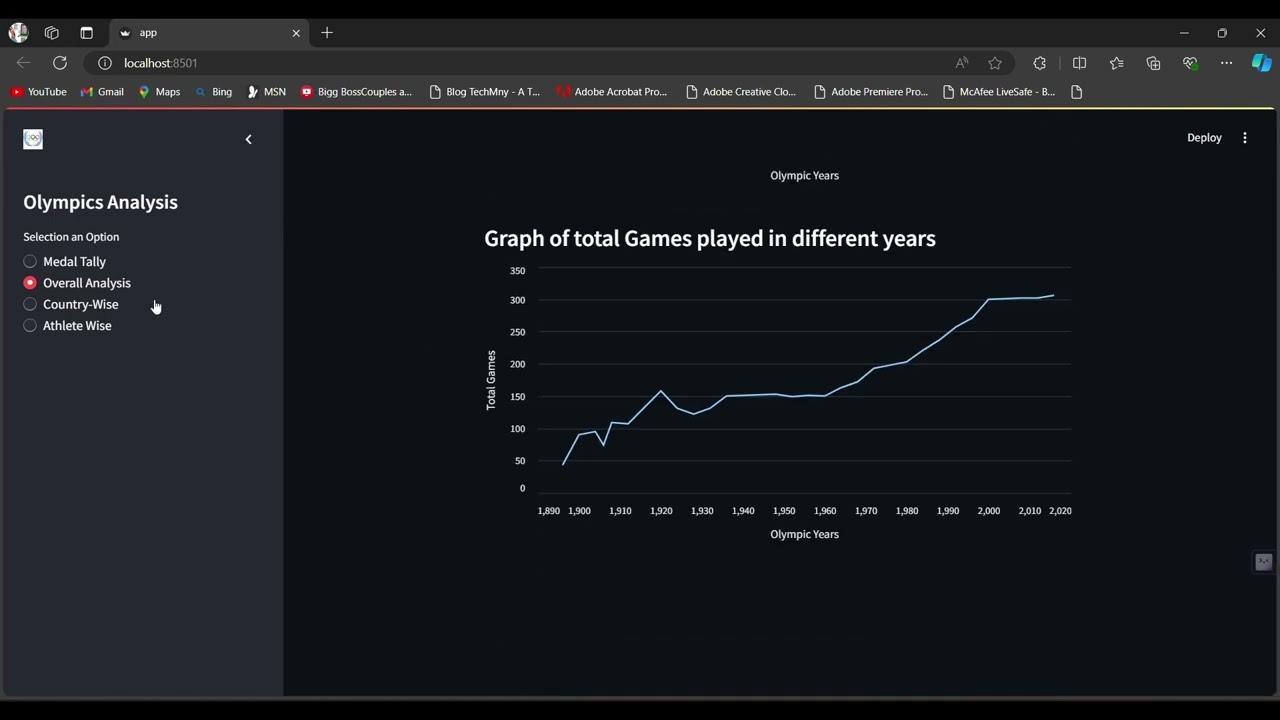Viewport: 1280px width, 720px height.
Task: Open the MSN bookmark
Action: (x=266, y=92)
